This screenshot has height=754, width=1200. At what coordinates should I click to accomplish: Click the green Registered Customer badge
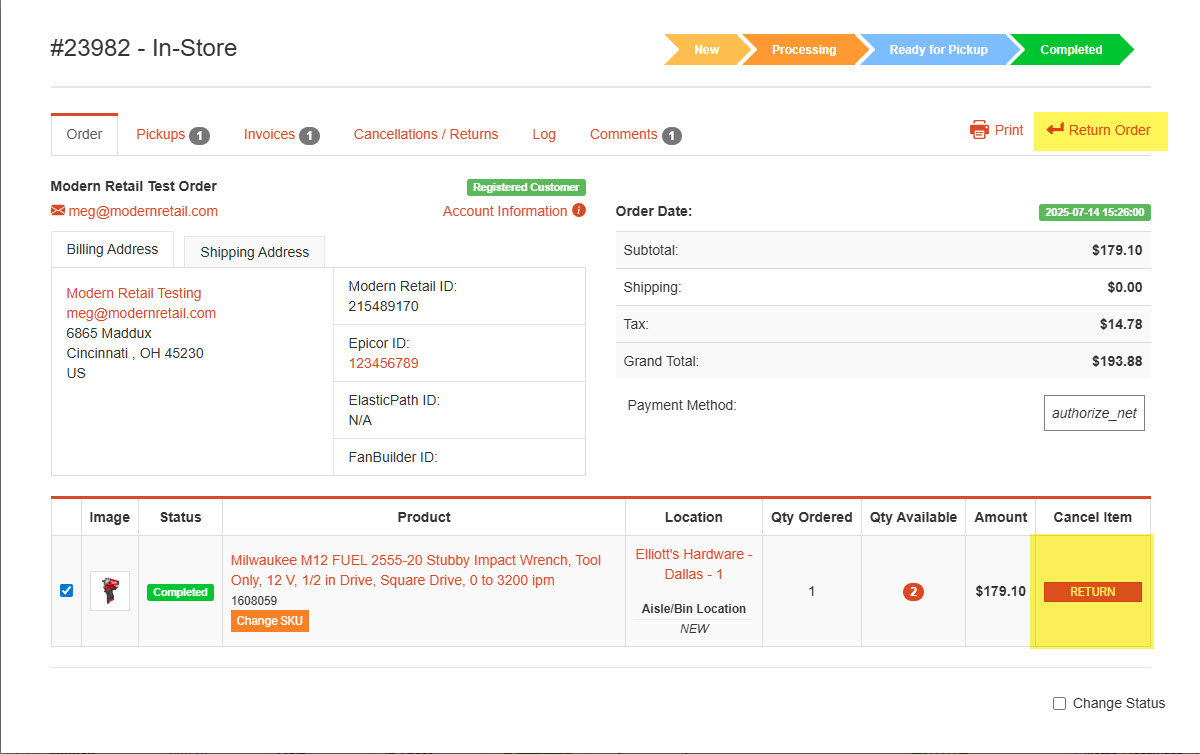coord(526,187)
